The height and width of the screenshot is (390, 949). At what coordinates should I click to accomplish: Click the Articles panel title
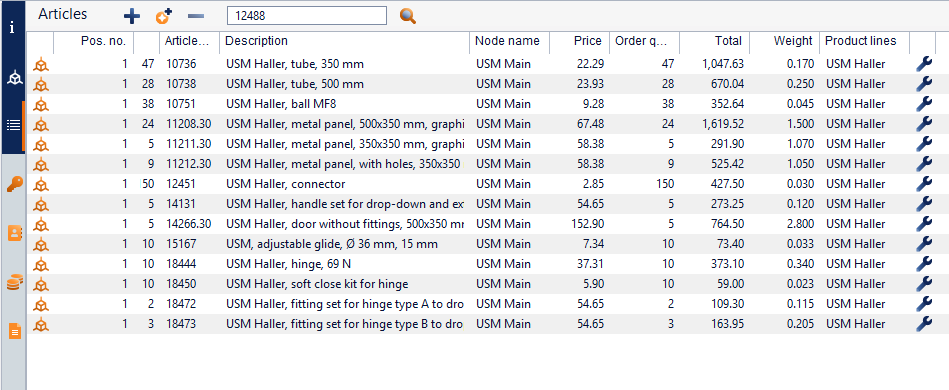[x=63, y=14]
